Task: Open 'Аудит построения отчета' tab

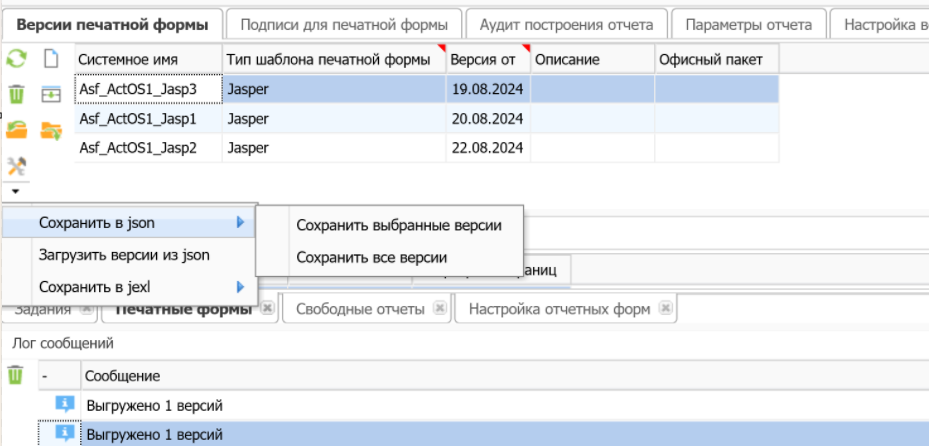Action: coord(566,24)
